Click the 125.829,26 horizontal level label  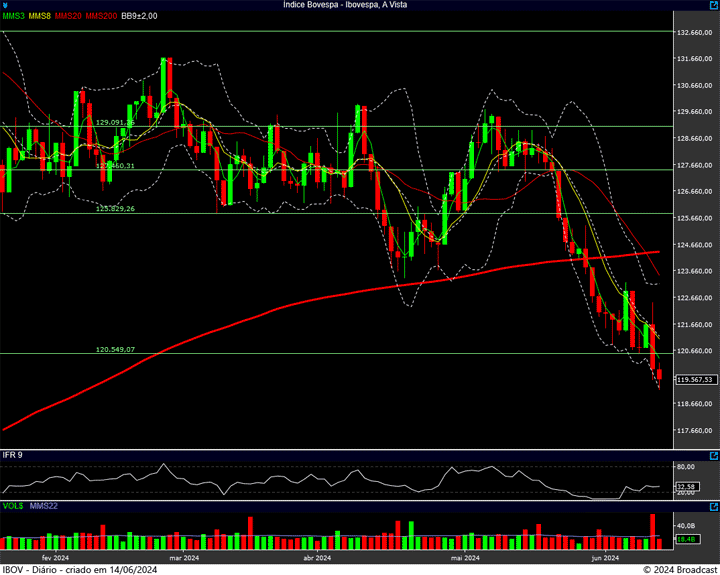tap(115, 208)
